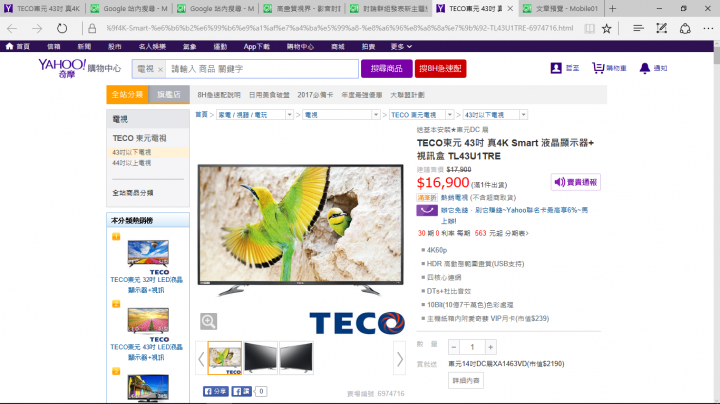Reload the page with refresh icon
The width and height of the screenshot is (720, 404).
click(x=62, y=28)
